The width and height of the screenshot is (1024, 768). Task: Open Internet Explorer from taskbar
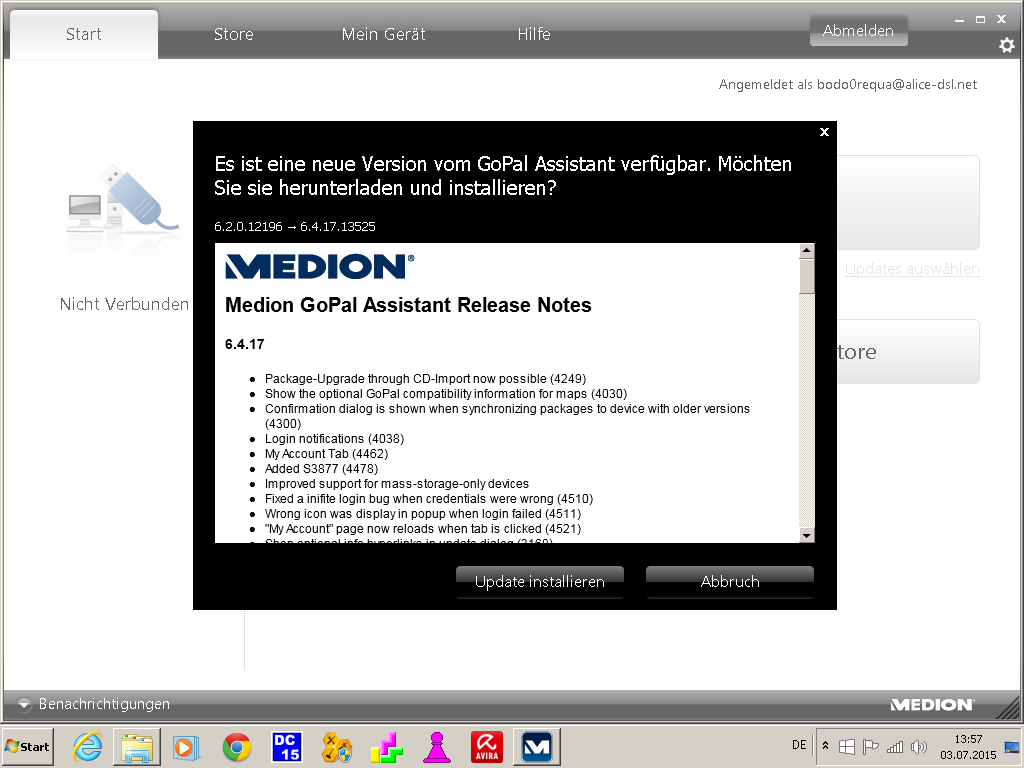[x=87, y=747]
